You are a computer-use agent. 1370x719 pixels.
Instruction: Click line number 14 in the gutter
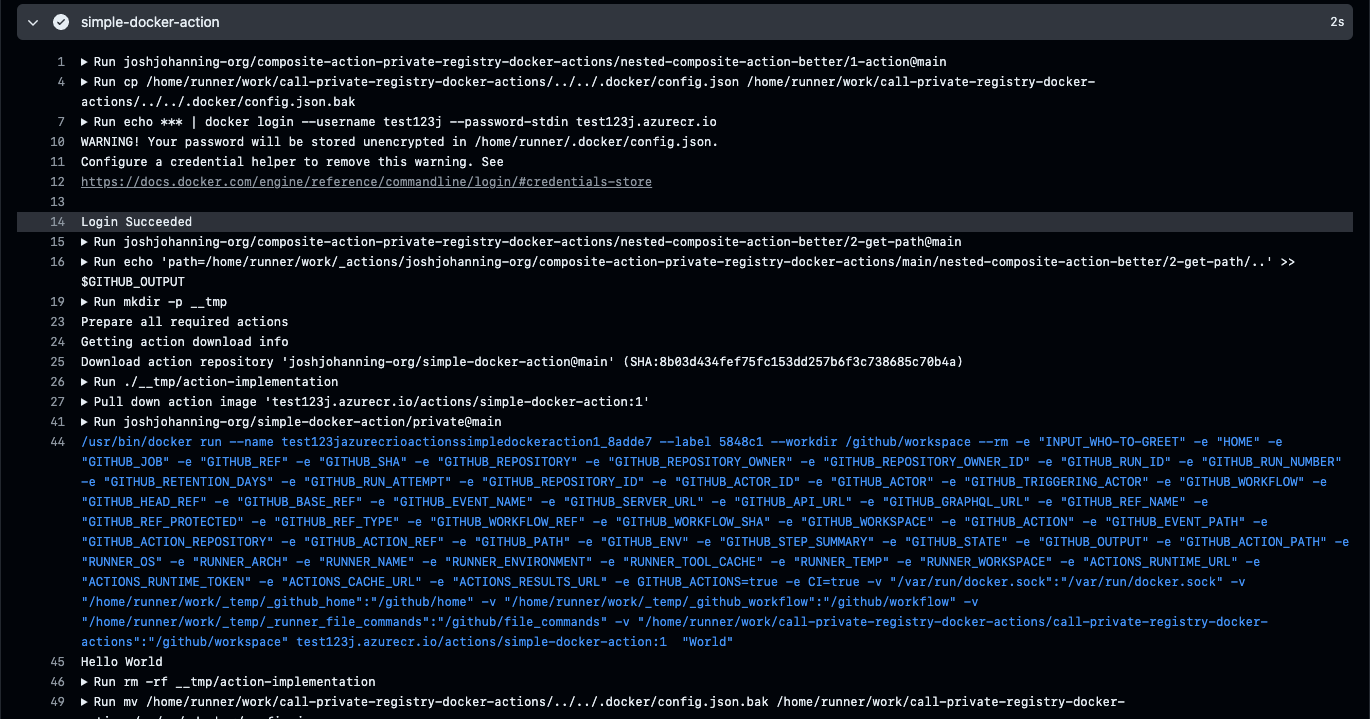click(x=57, y=221)
